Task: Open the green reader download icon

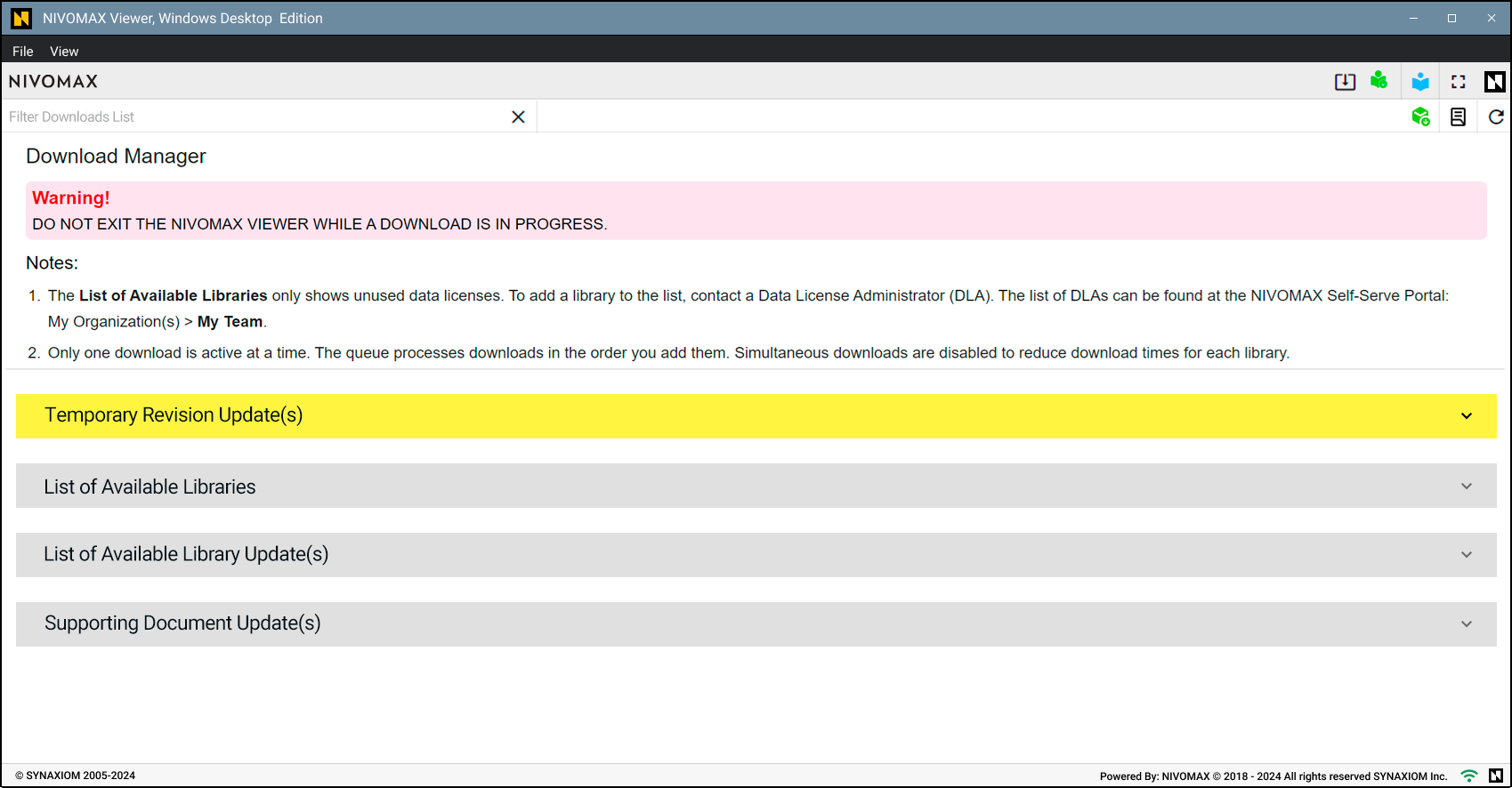Action: [x=1379, y=81]
